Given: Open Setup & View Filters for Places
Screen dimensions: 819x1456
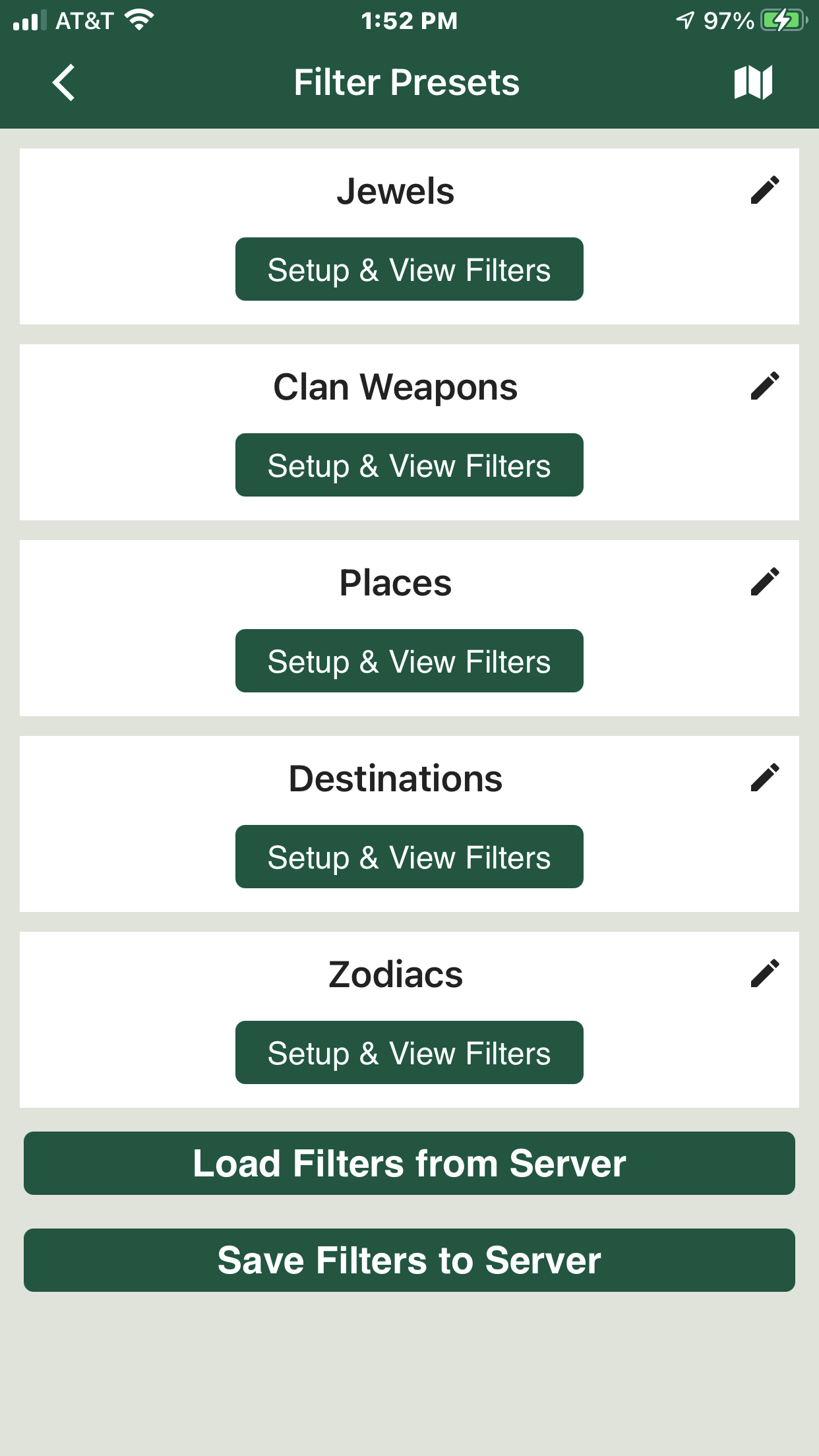Looking at the screenshot, I should 409,661.
